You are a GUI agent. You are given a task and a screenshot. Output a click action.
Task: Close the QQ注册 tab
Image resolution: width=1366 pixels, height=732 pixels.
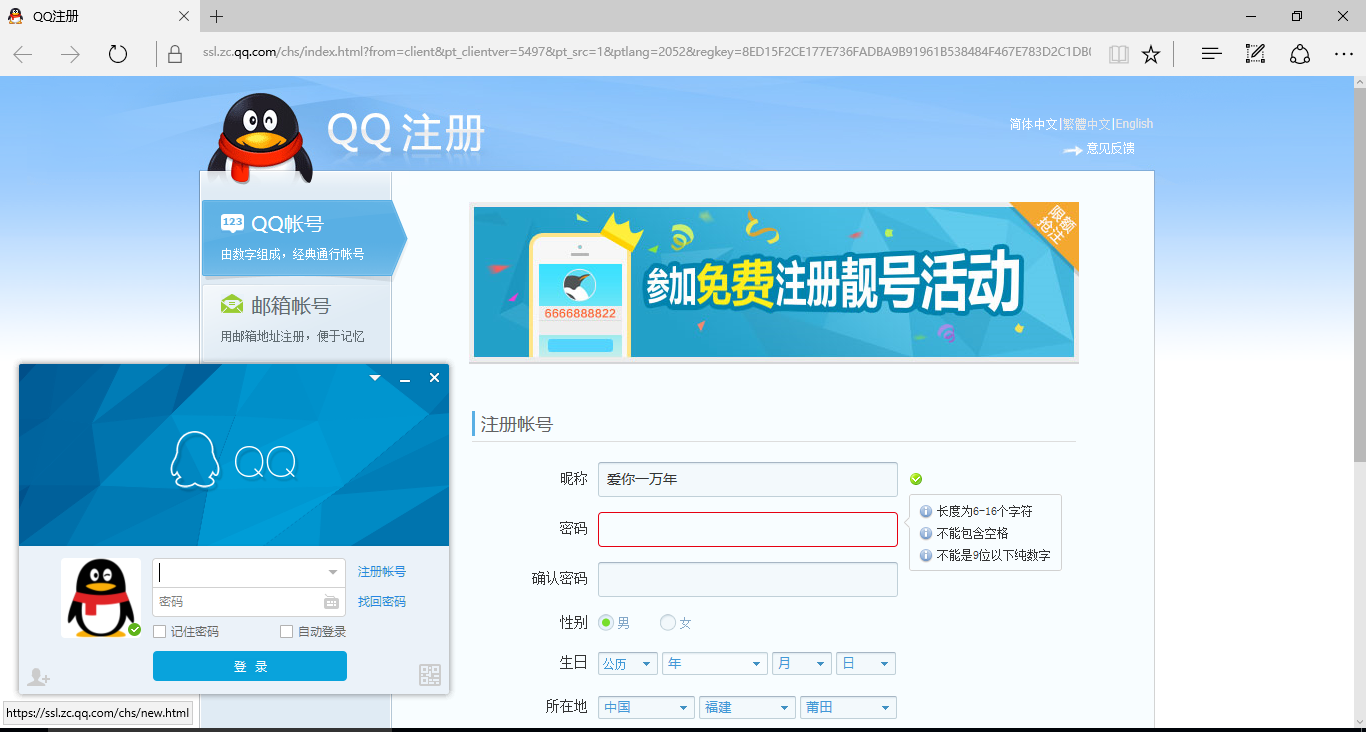pos(184,16)
